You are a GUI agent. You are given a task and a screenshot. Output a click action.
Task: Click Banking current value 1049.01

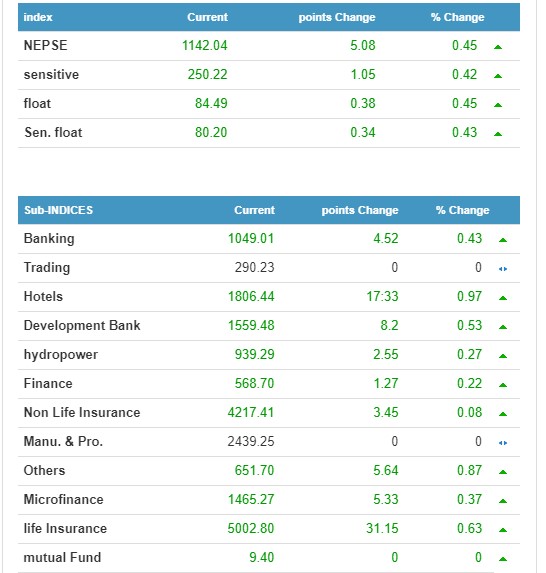[251, 239]
